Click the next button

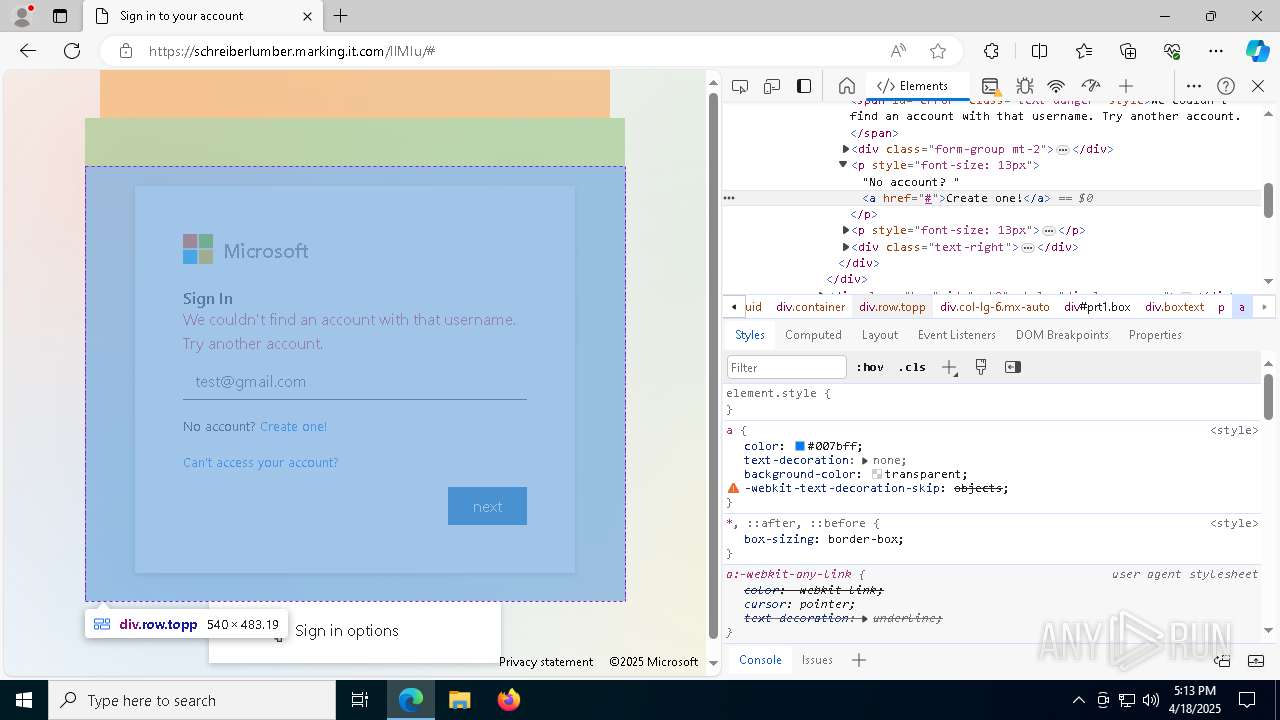click(x=487, y=506)
